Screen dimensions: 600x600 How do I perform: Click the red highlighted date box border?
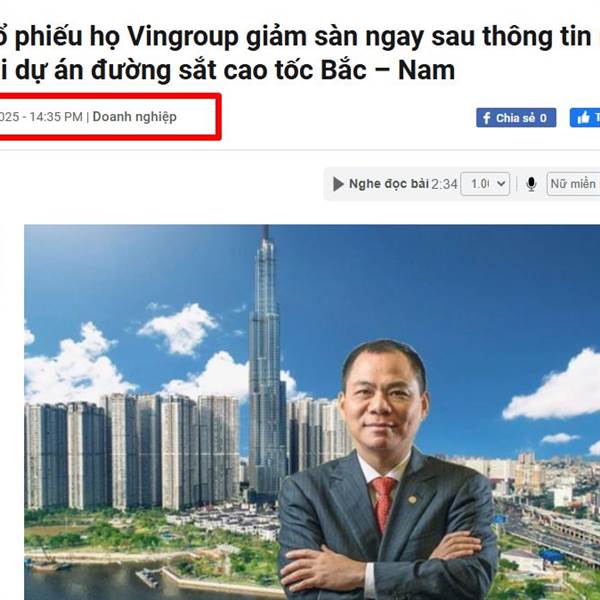219,116
